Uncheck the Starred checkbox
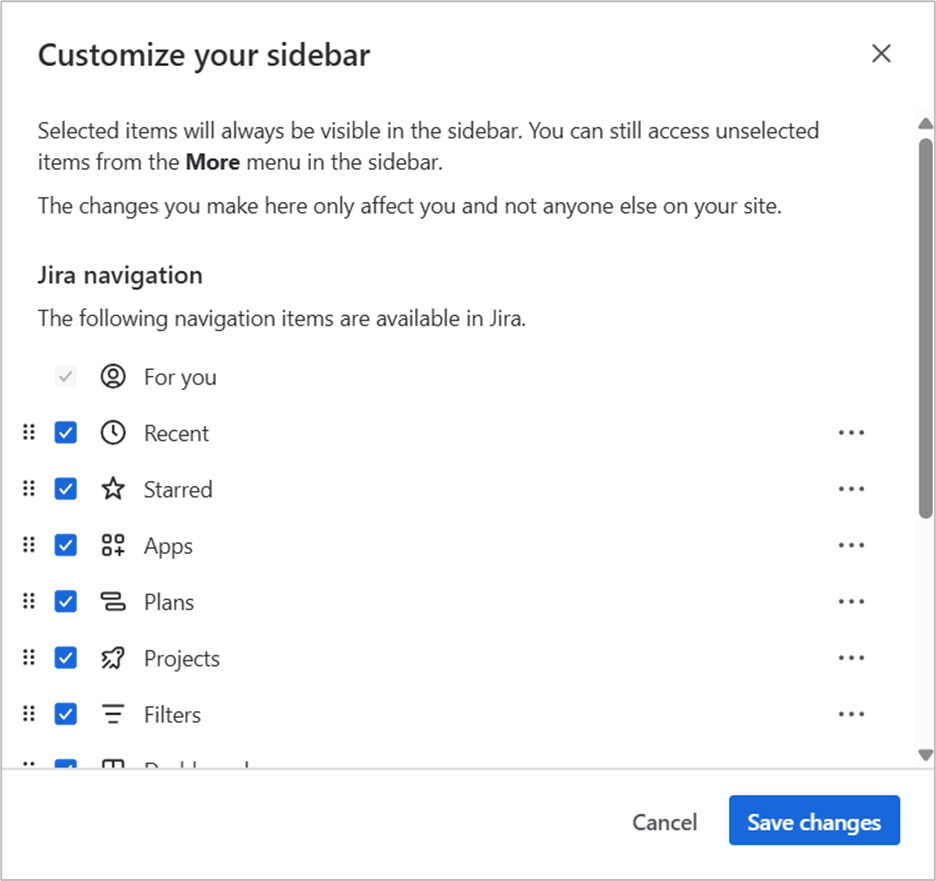936x881 pixels. (66, 489)
